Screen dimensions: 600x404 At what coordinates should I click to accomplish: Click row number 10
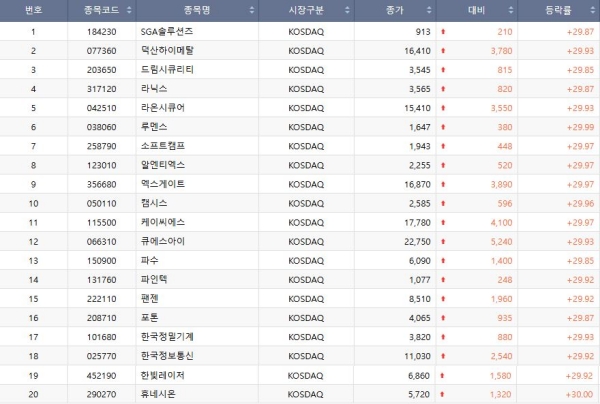(34, 204)
